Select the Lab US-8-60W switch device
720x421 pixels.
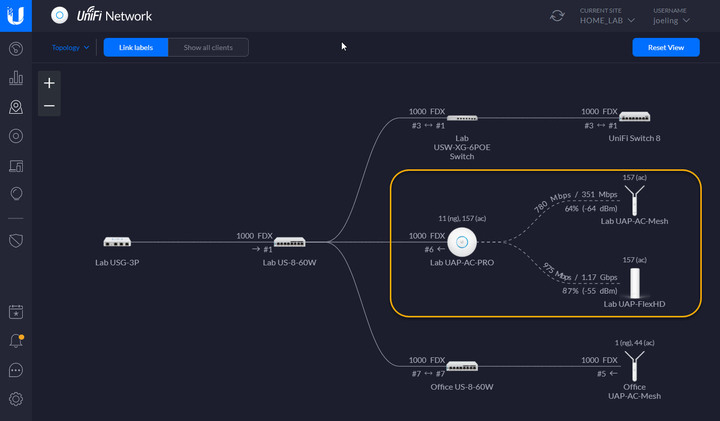click(289, 241)
